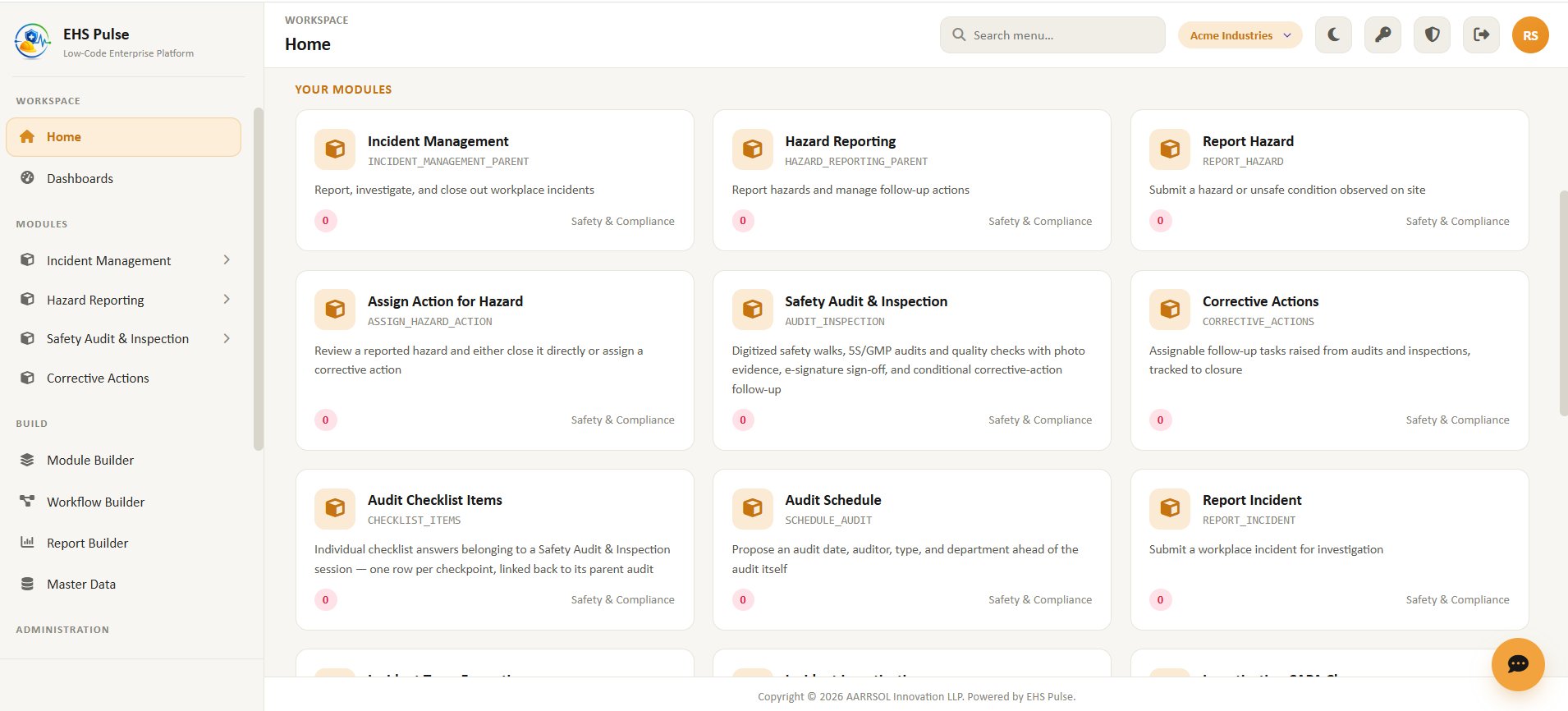The width and height of the screenshot is (1568, 711).
Task: Expand Incident Management sidebar chevron
Action: (x=227, y=260)
